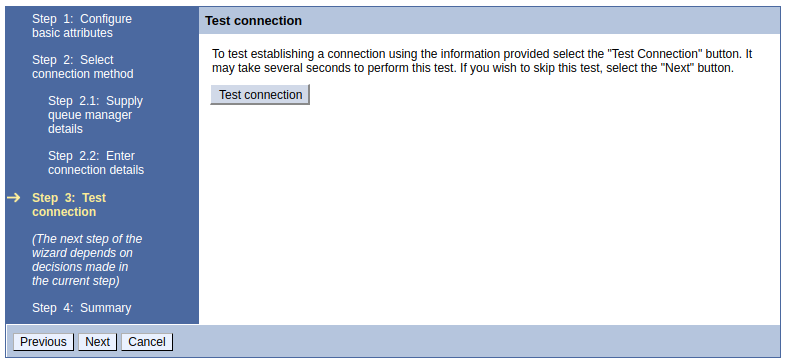Click blank sidebar area left of Step 1

[x=18, y=26]
